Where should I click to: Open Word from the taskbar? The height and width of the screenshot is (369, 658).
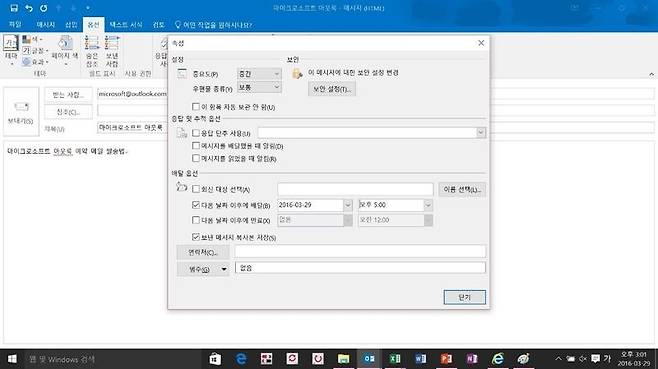click(420, 359)
